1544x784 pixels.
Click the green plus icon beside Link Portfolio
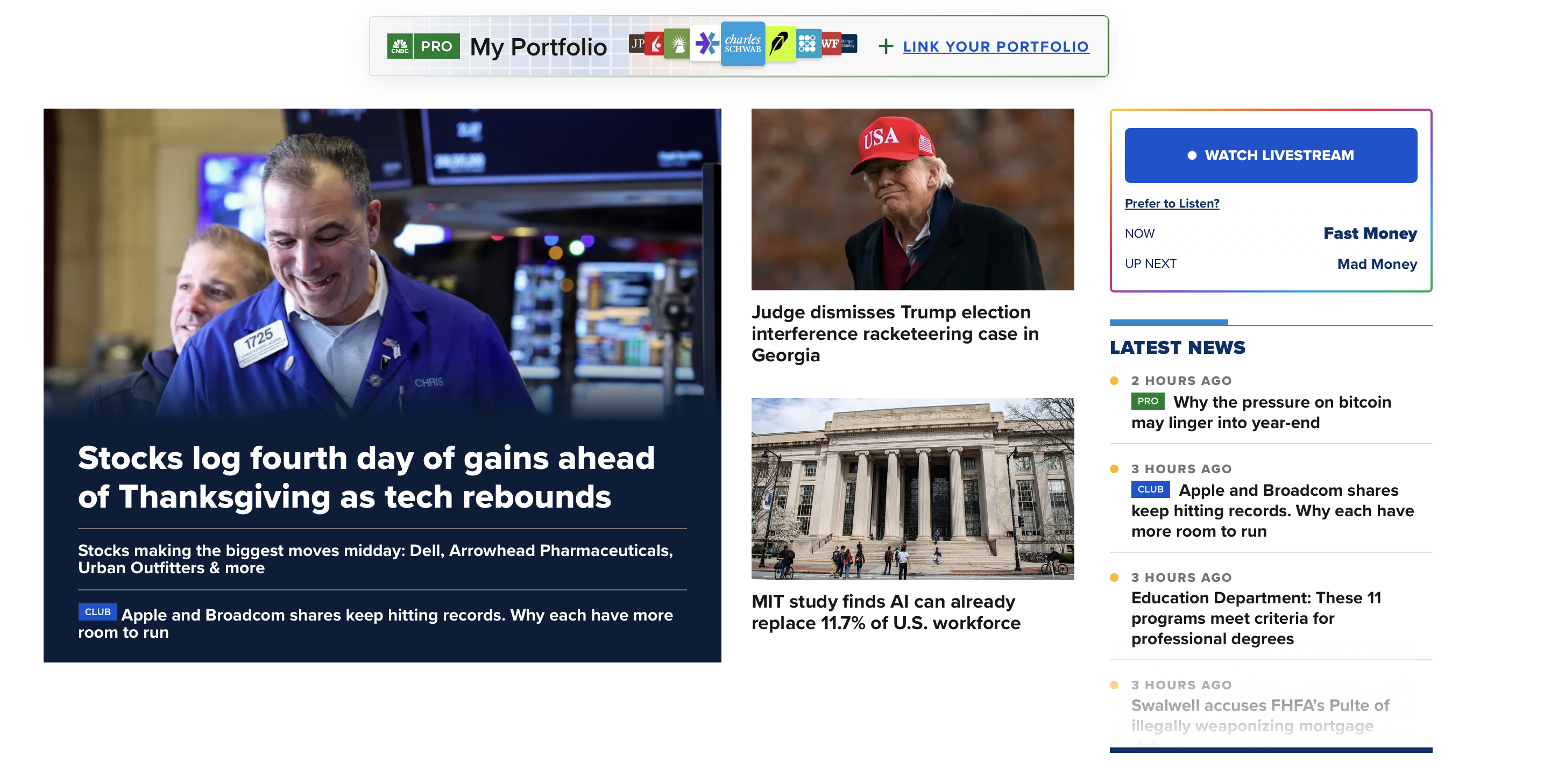886,46
